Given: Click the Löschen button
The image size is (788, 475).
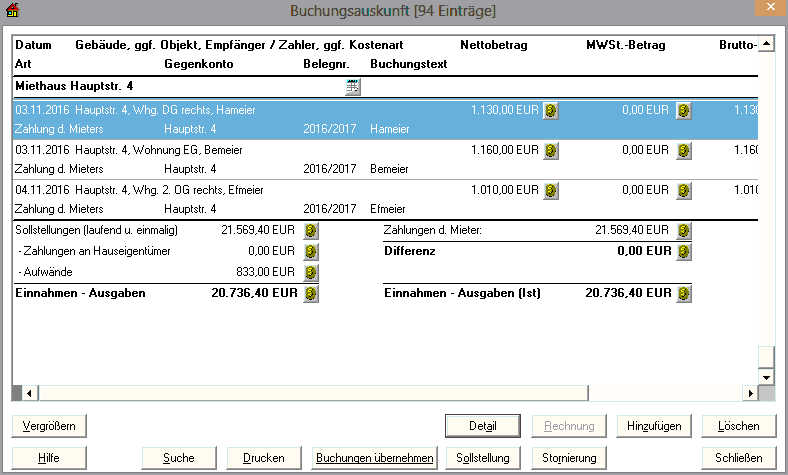Looking at the screenshot, I should tap(739, 426).
